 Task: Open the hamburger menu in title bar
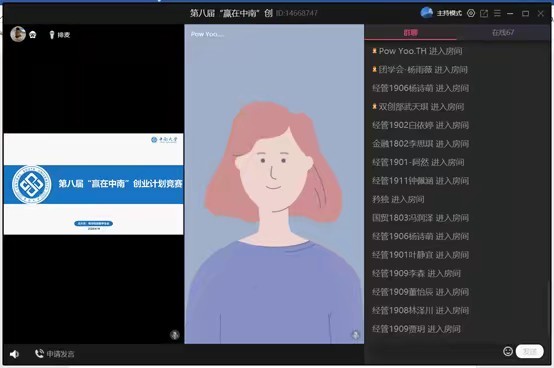click(x=497, y=13)
